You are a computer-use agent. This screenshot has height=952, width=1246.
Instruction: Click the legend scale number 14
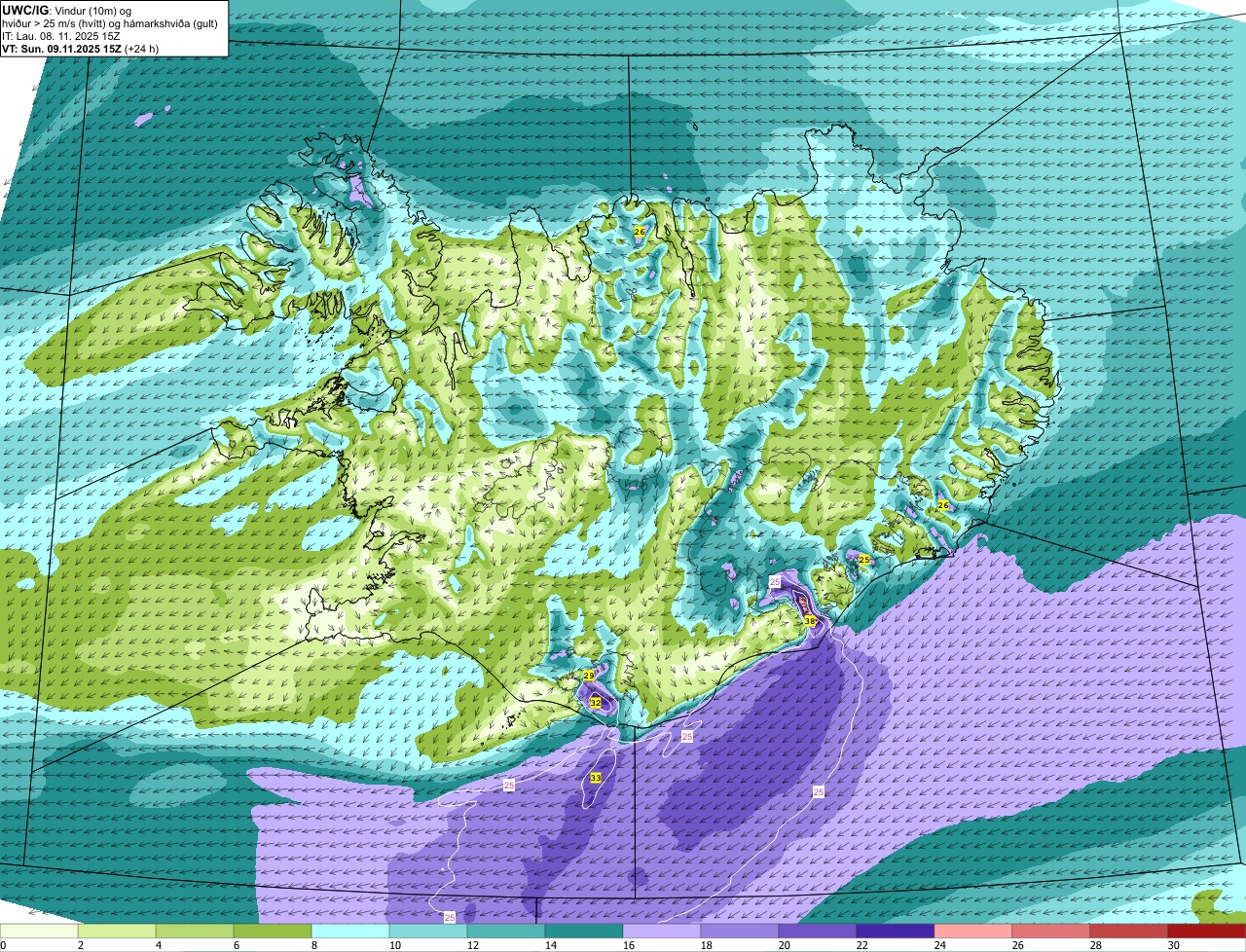(x=550, y=945)
